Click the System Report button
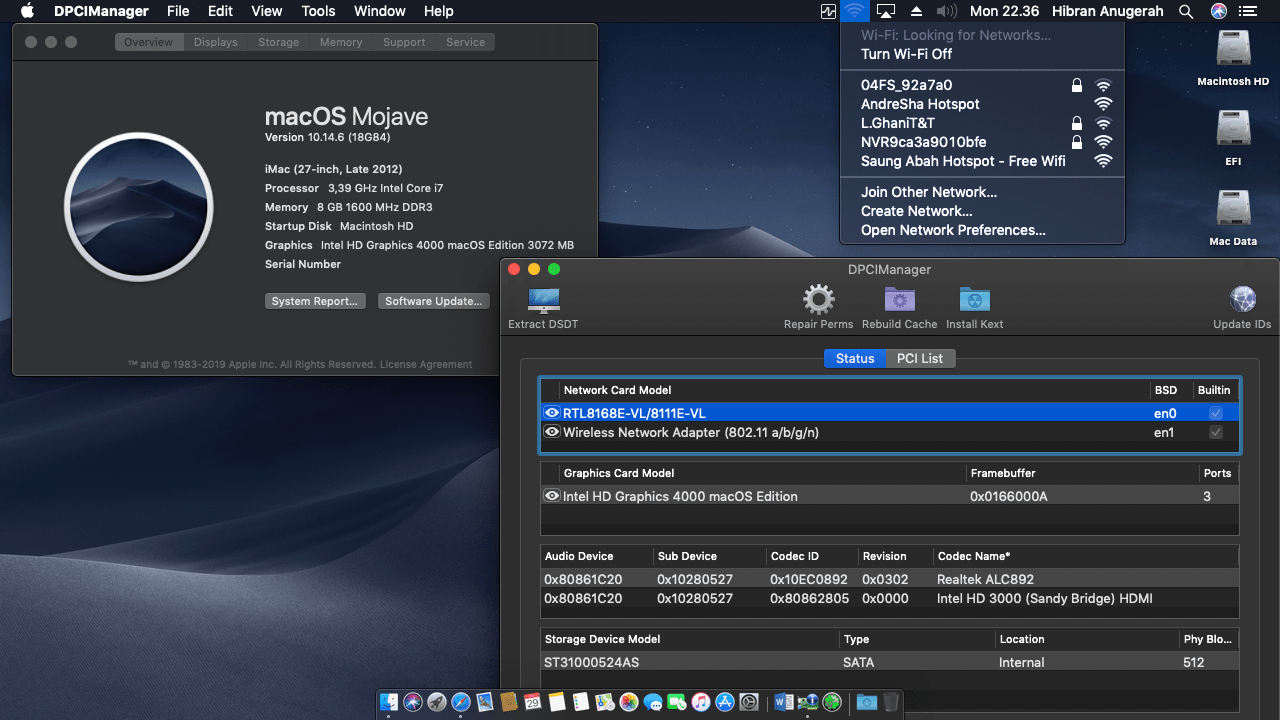The width and height of the screenshot is (1280, 720). point(315,301)
